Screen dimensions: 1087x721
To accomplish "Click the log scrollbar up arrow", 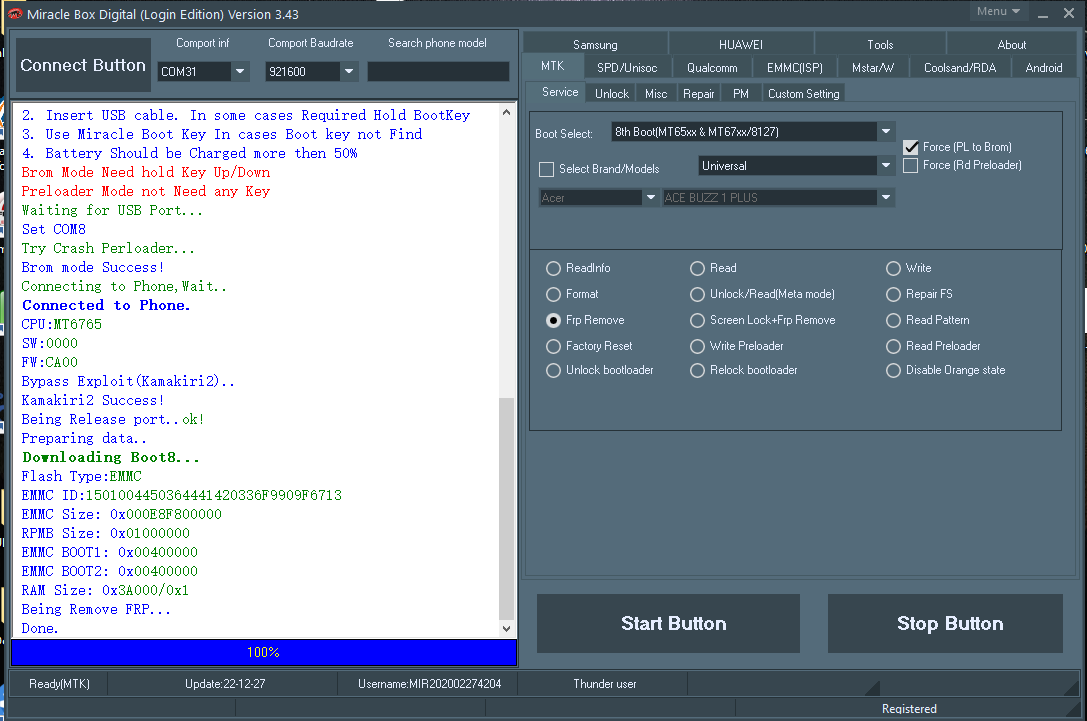I will click(507, 112).
